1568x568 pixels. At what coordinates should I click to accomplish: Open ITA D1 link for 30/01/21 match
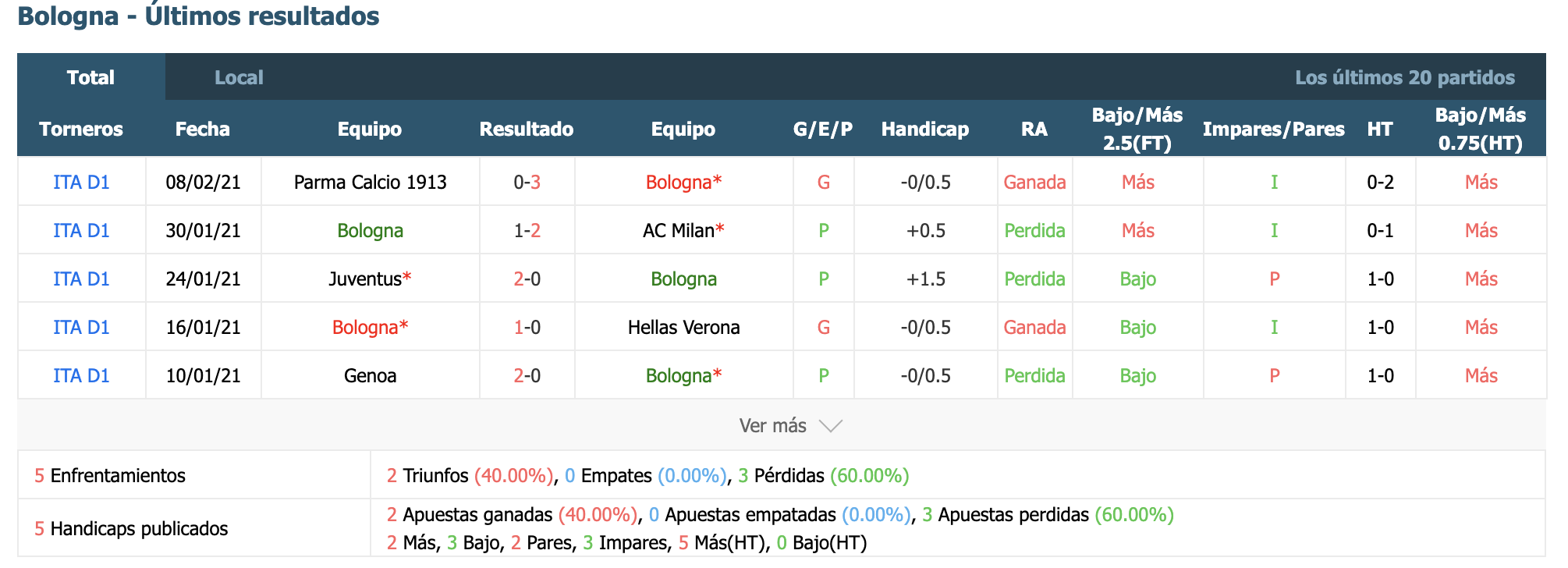[81, 230]
